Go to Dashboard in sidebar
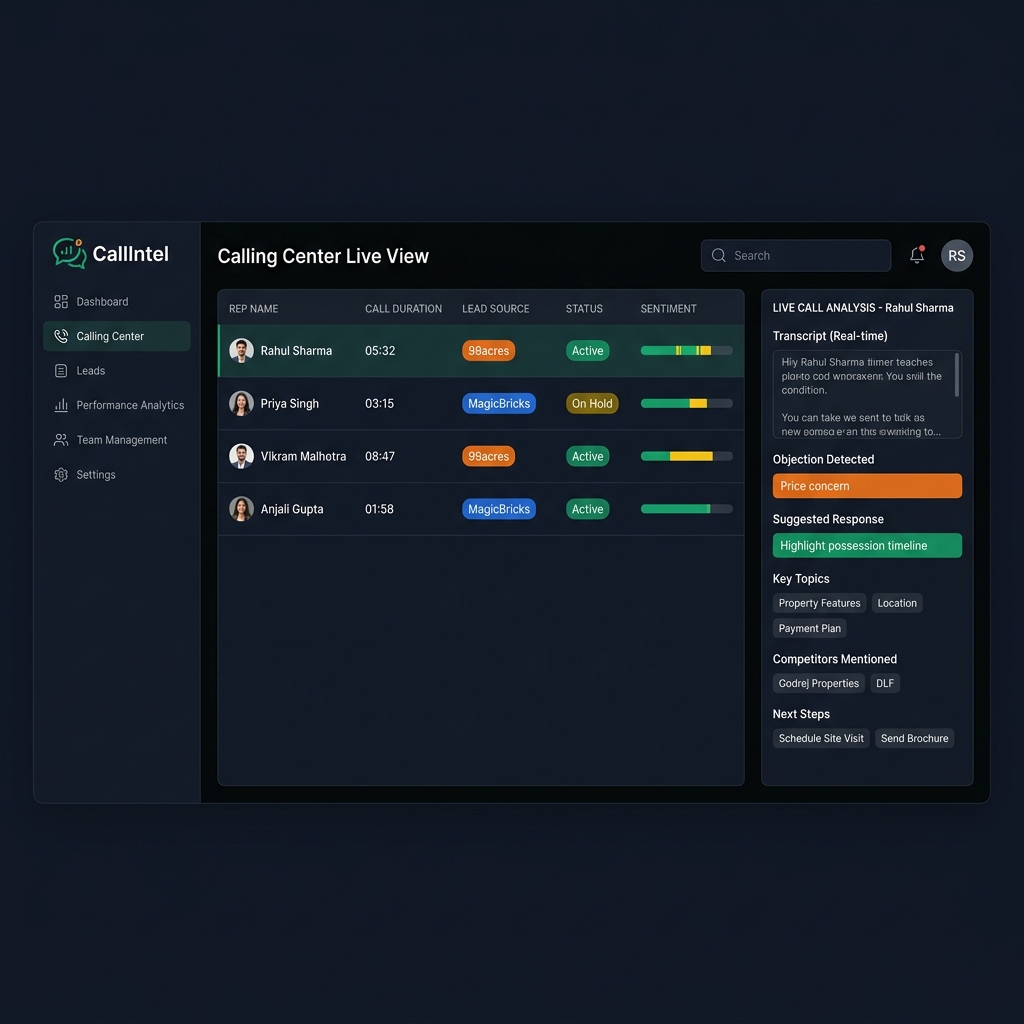The width and height of the screenshot is (1024, 1024). coord(117,302)
